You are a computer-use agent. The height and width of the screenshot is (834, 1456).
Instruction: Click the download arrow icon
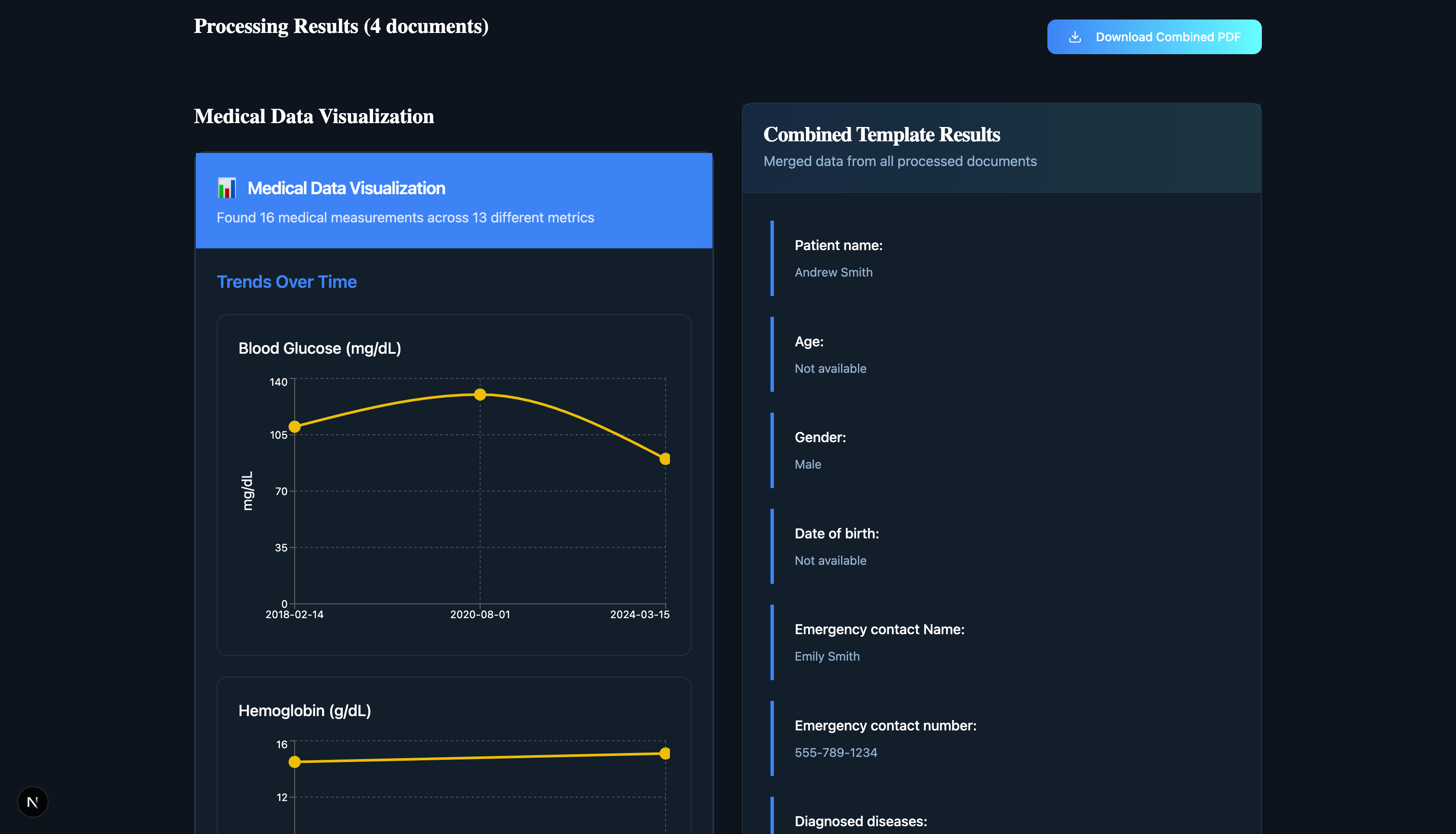point(1075,37)
